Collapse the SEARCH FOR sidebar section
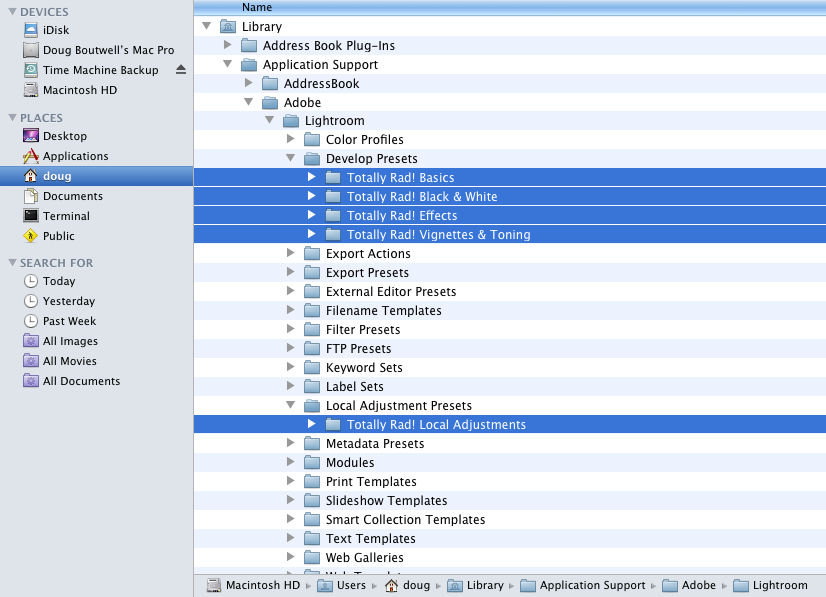Viewport: 826px width, 597px height. 12,263
